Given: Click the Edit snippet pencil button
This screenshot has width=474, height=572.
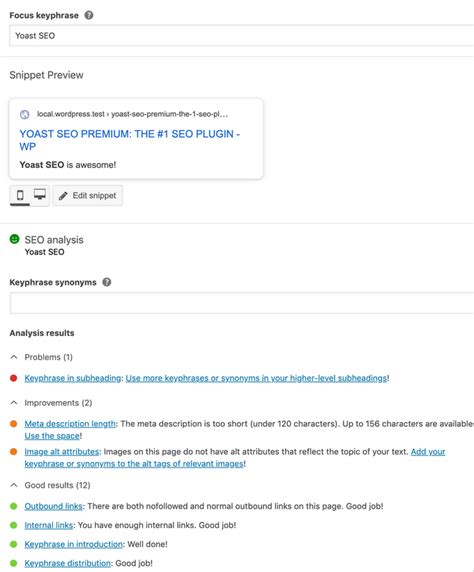Looking at the screenshot, I should pos(88,196).
